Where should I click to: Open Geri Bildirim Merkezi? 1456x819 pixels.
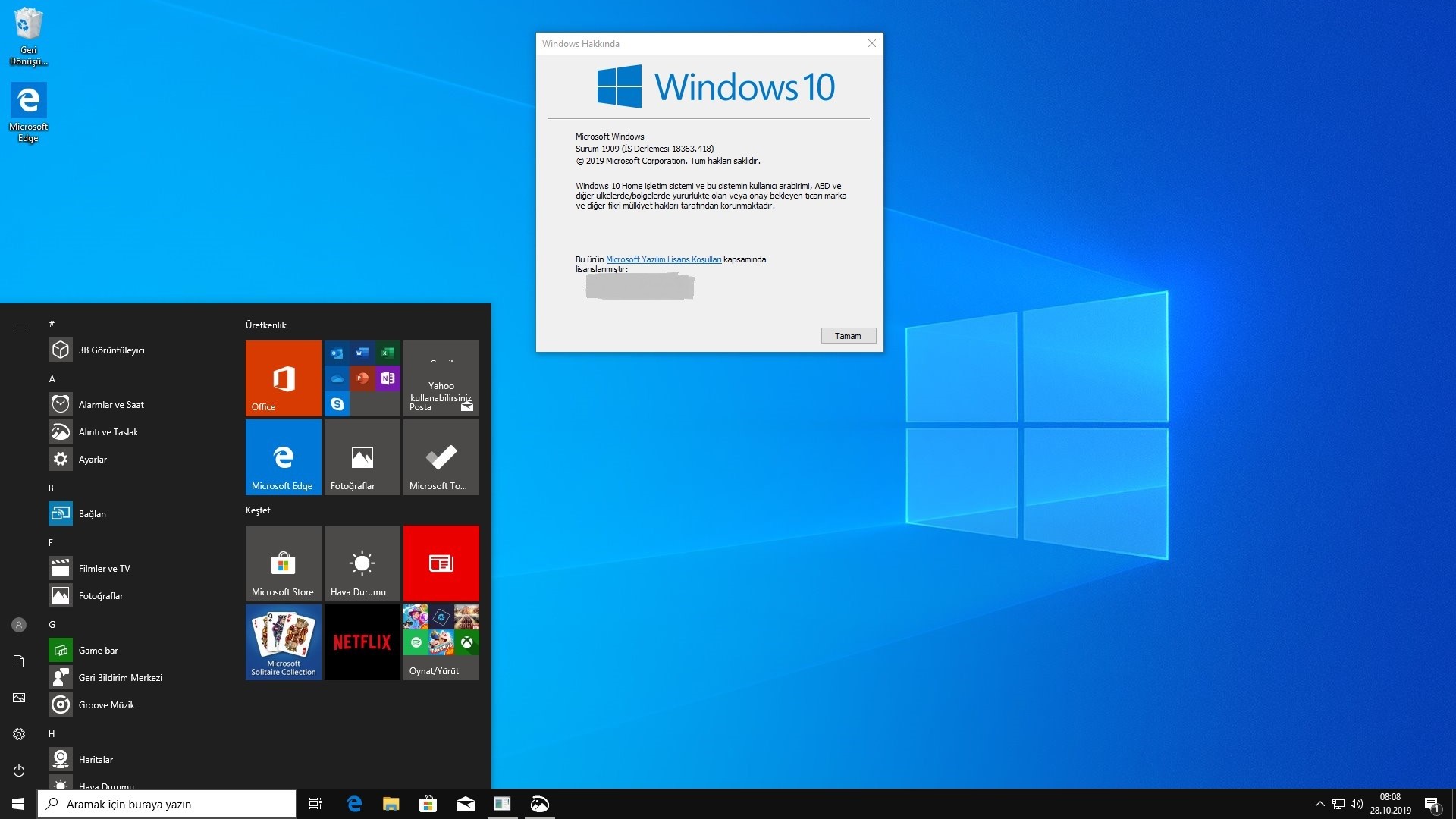tap(136, 677)
